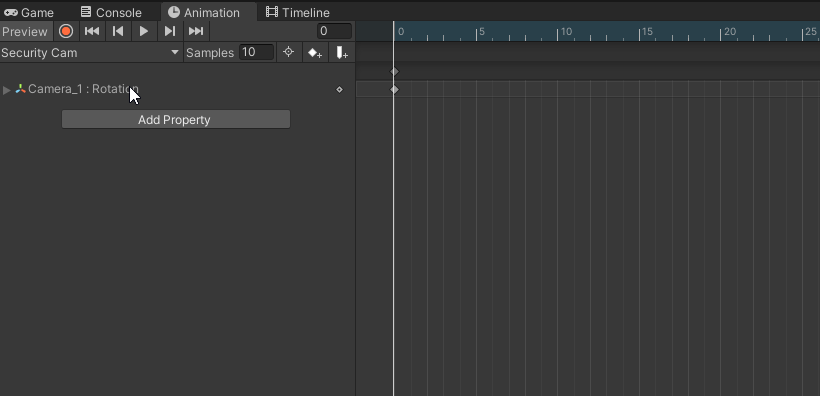
Task: Toggle filter by selection icon
Action: point(289,52)
